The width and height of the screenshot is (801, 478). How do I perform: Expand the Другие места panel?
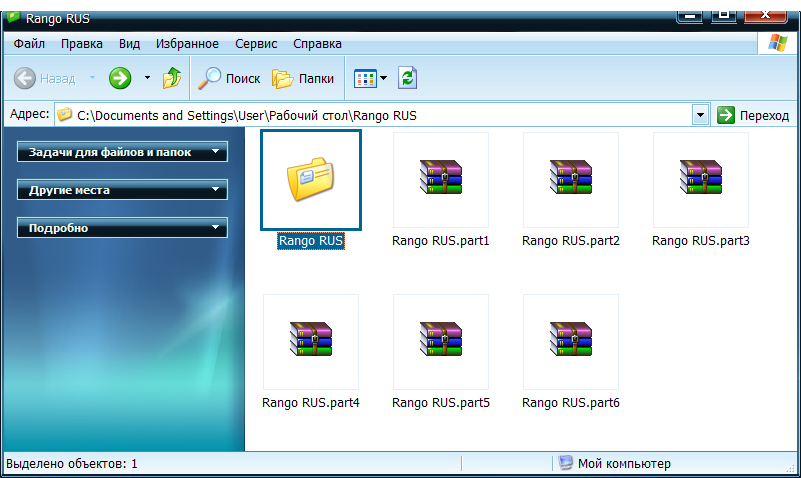(x=122, y=189)
